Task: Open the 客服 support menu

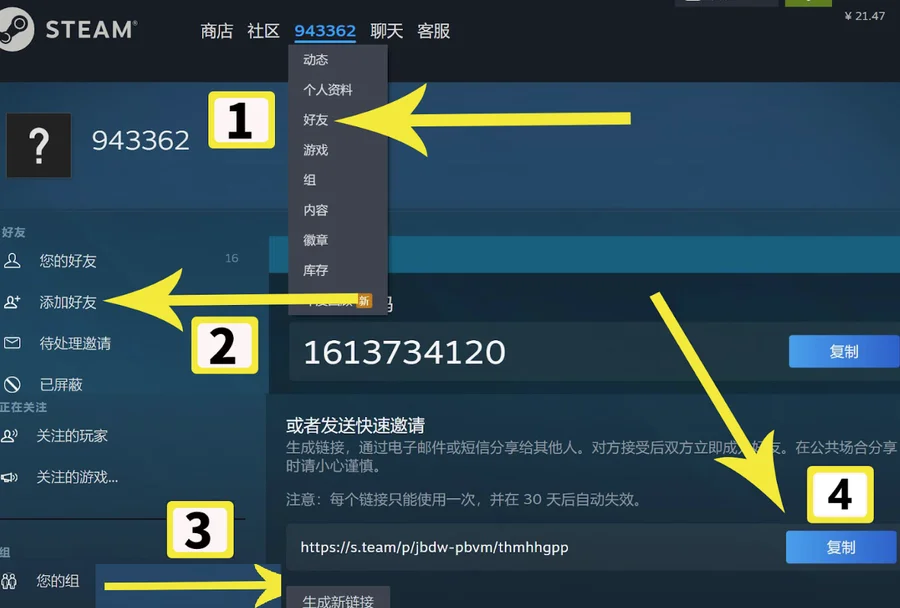Action: click(433, 31)
